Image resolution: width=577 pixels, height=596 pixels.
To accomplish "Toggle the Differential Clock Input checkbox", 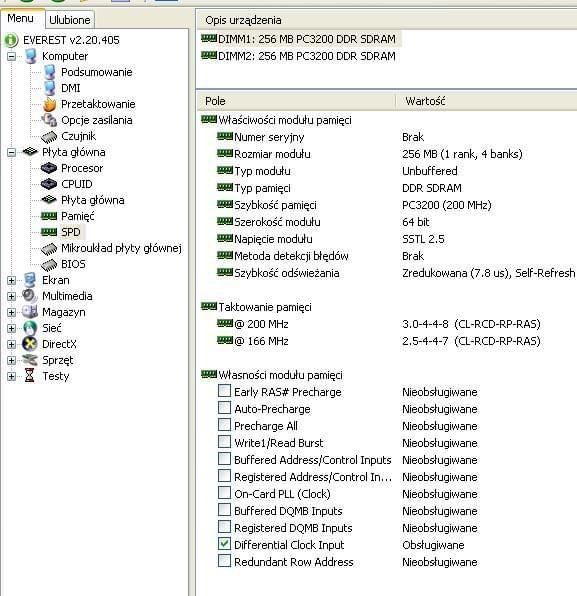I will tap(224, 544).
